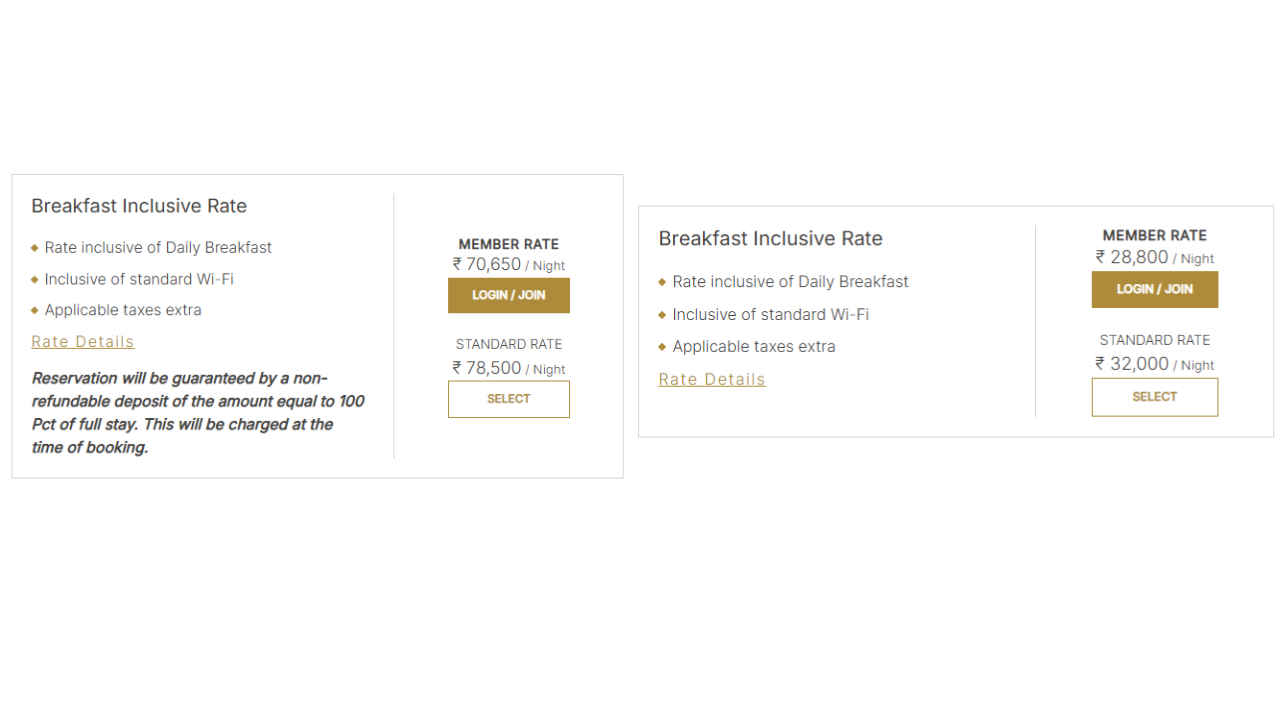Click the non-refundable deposit reservation notice

(x=197, y=413)
